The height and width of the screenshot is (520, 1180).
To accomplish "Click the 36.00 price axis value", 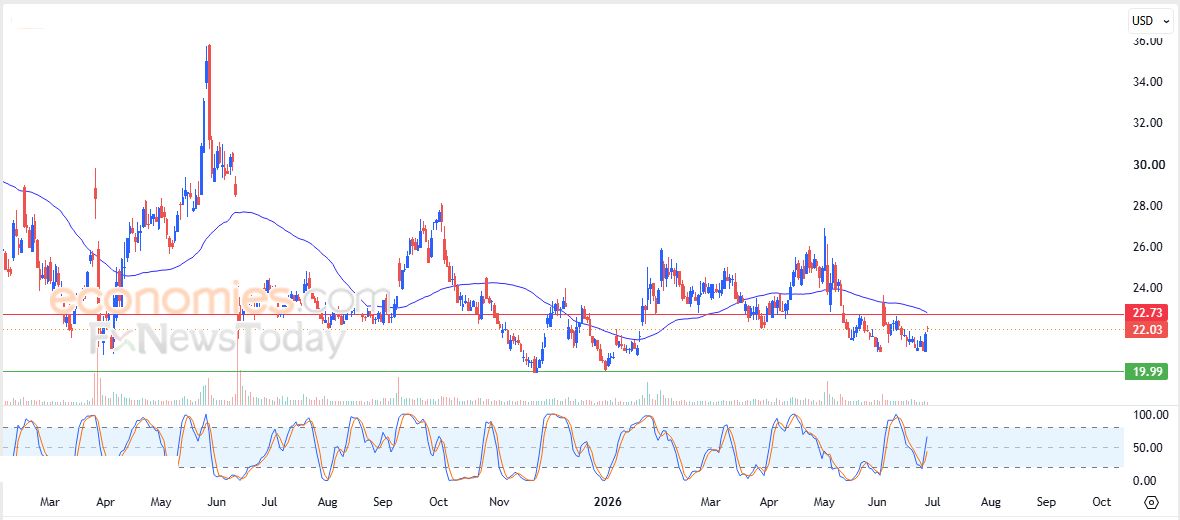I will [1149, 41].
